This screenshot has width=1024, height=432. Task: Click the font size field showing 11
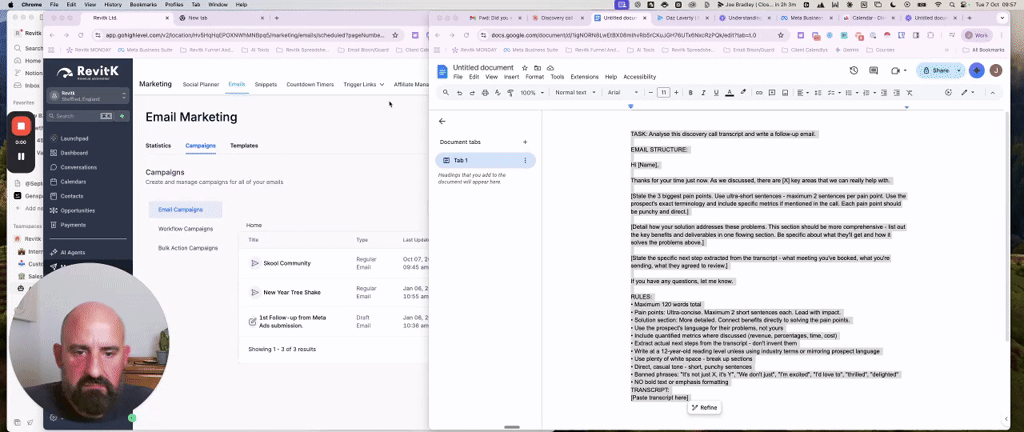pyautogui.click(x=664, y=93)
